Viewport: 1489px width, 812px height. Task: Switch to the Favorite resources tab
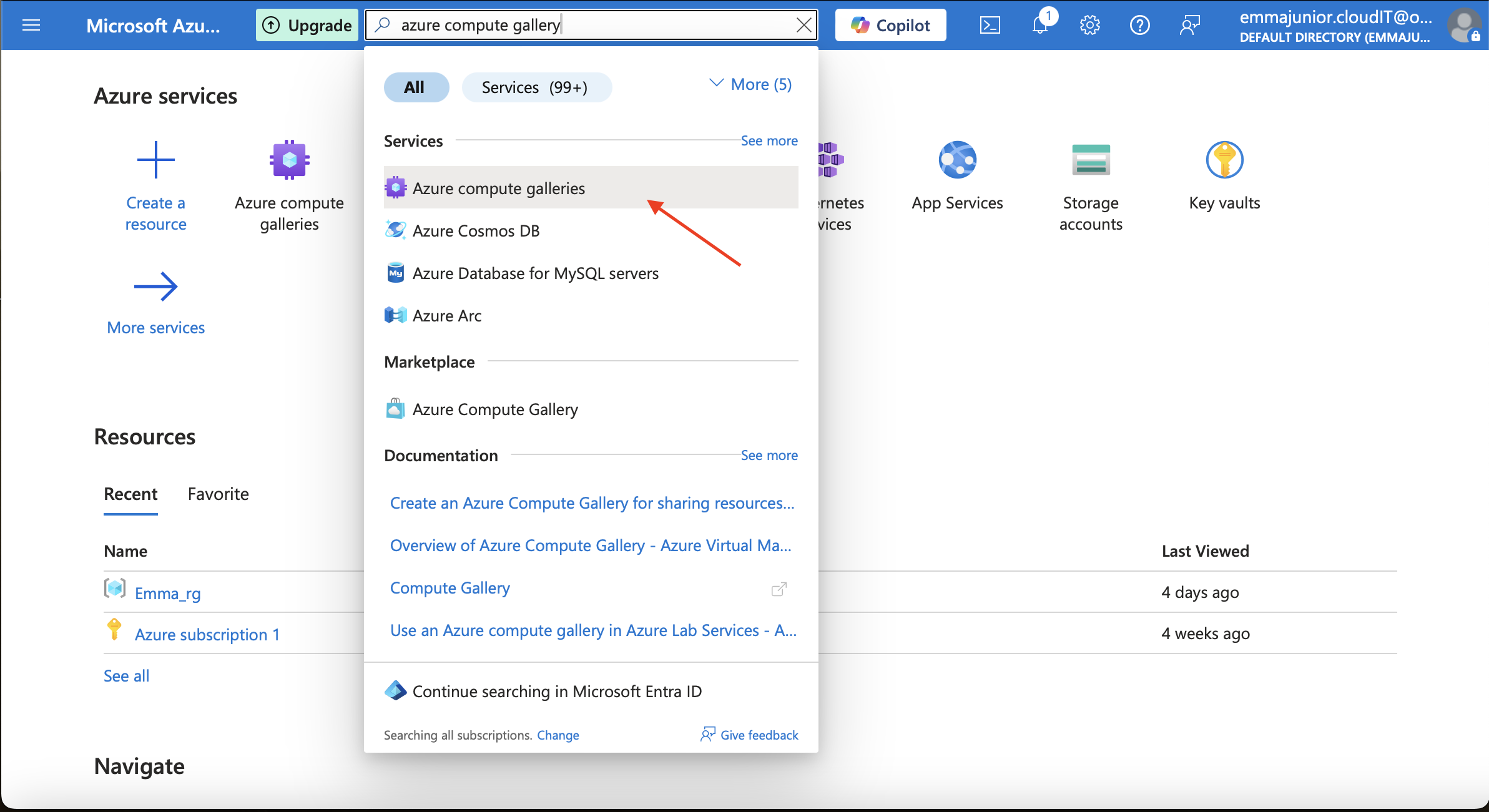point(218,494)
